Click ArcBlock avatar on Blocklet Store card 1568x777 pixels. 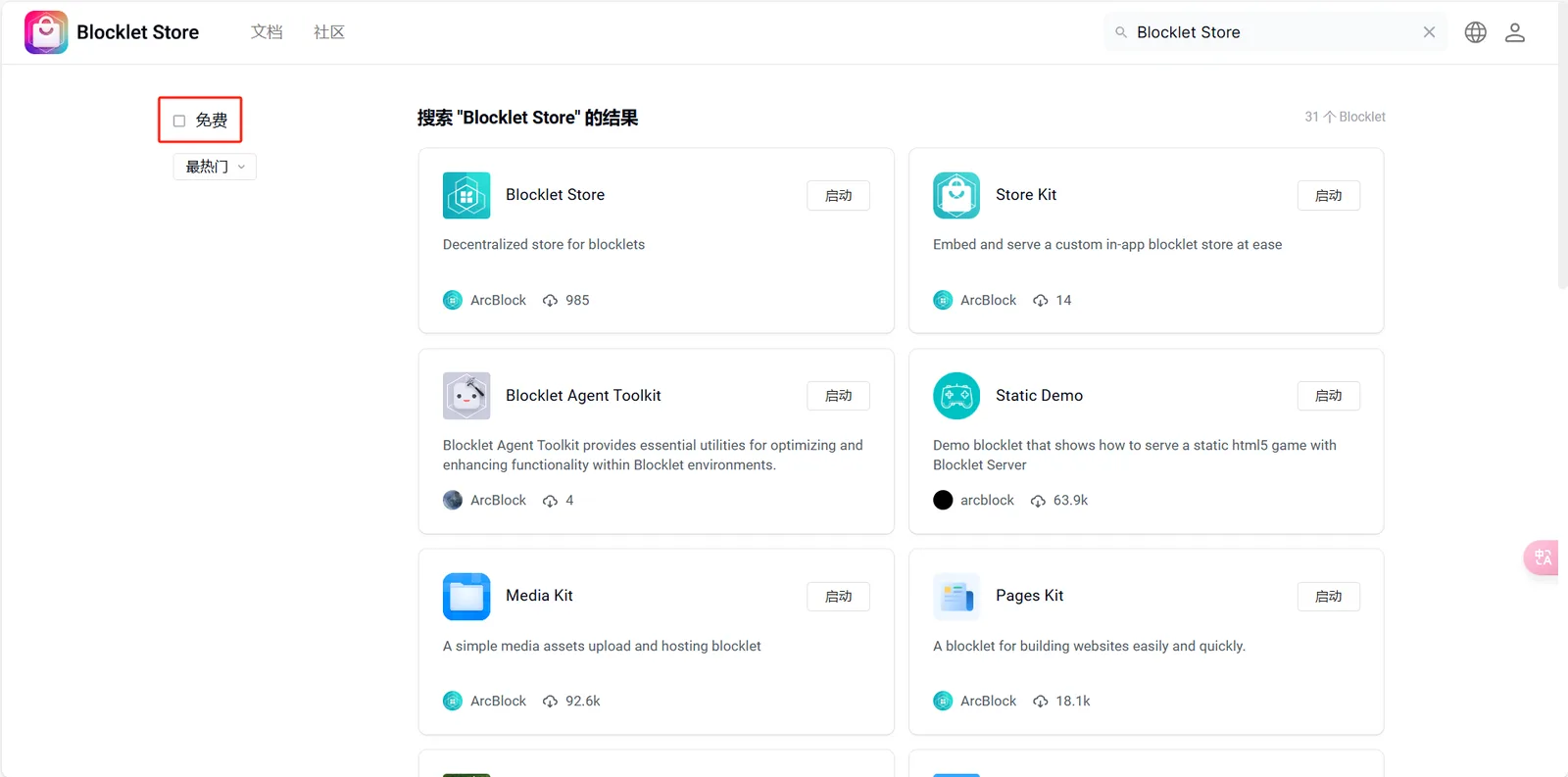pyautogui.click(x=453, y=300)
